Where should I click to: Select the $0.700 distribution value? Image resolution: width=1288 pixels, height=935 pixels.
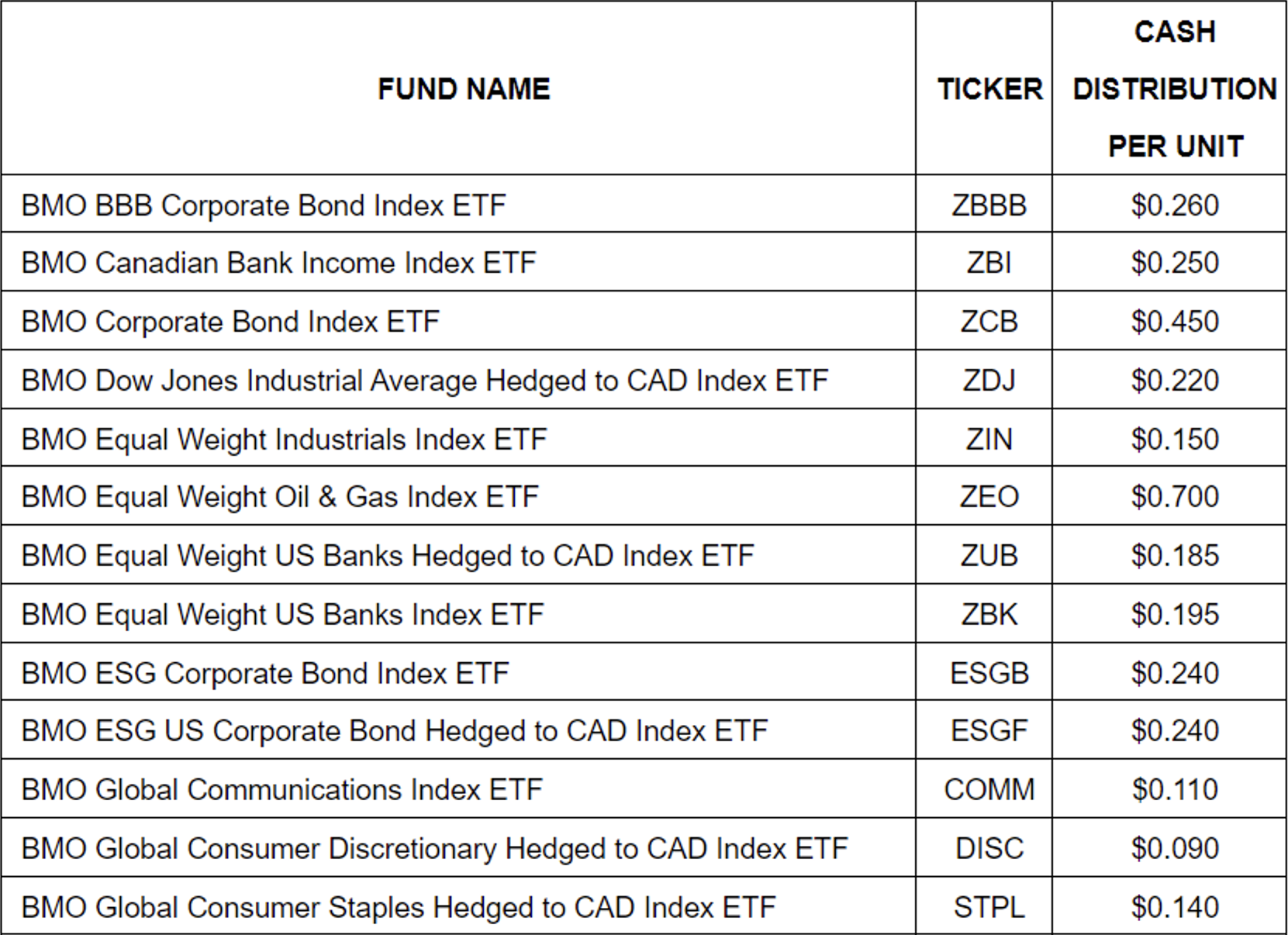1174,497
